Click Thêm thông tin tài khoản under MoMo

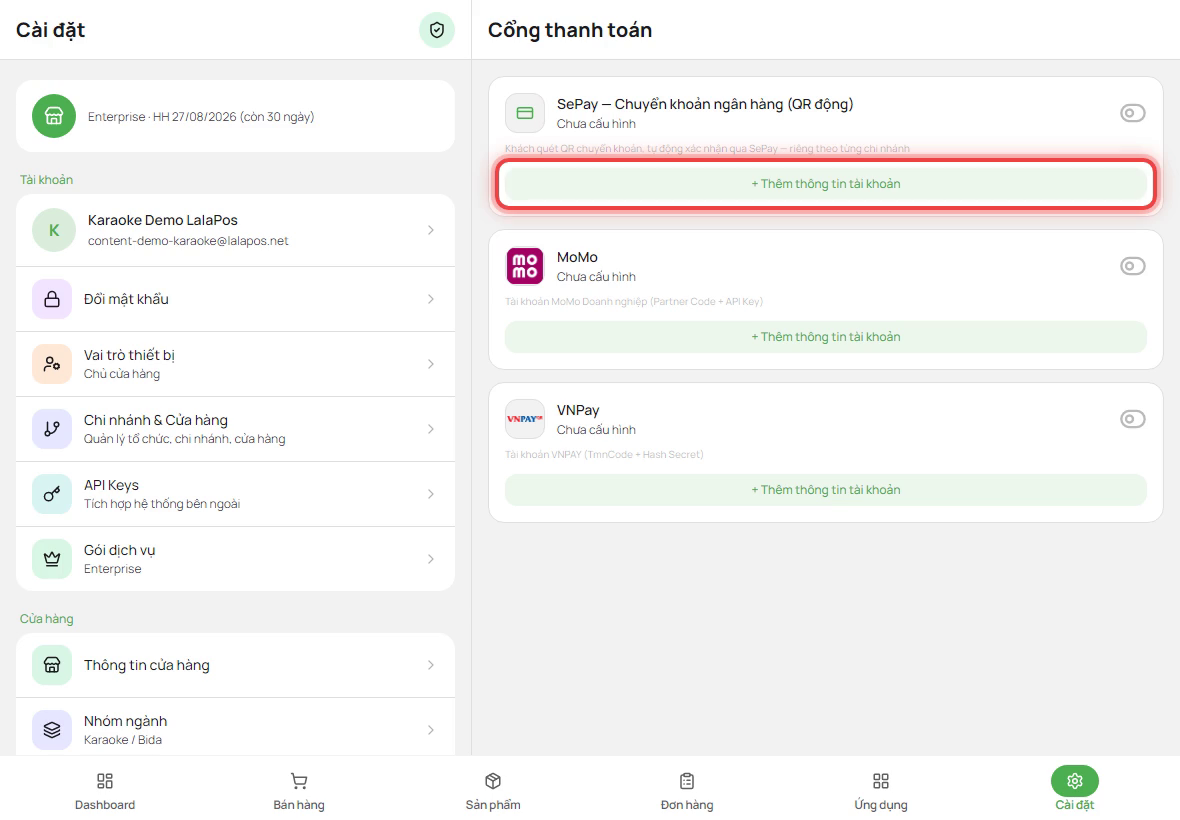(826, 337)
